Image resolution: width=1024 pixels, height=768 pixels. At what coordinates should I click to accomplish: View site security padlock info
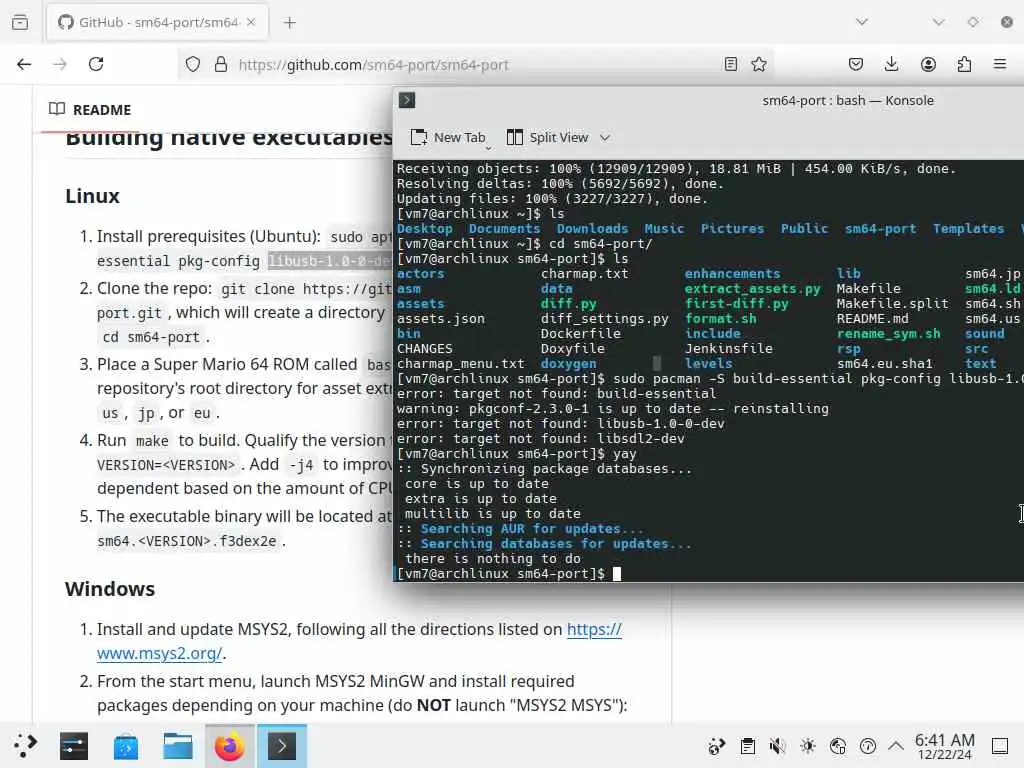click(x=221, y=64)
